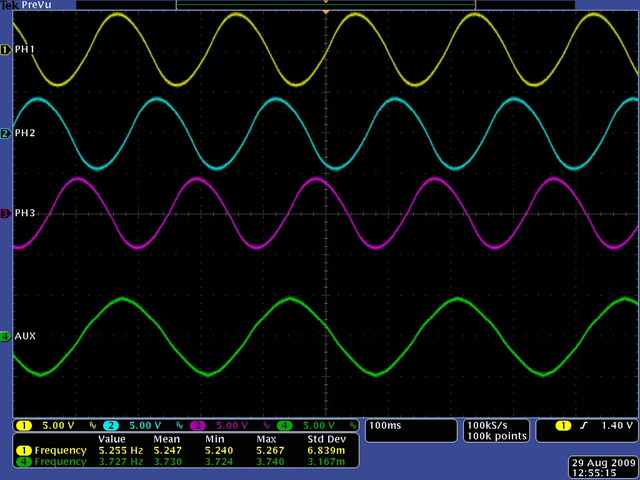This screenshot has height=480, width=640.
Task: Click the record view bar at top
Action: (x=325, y=4)
